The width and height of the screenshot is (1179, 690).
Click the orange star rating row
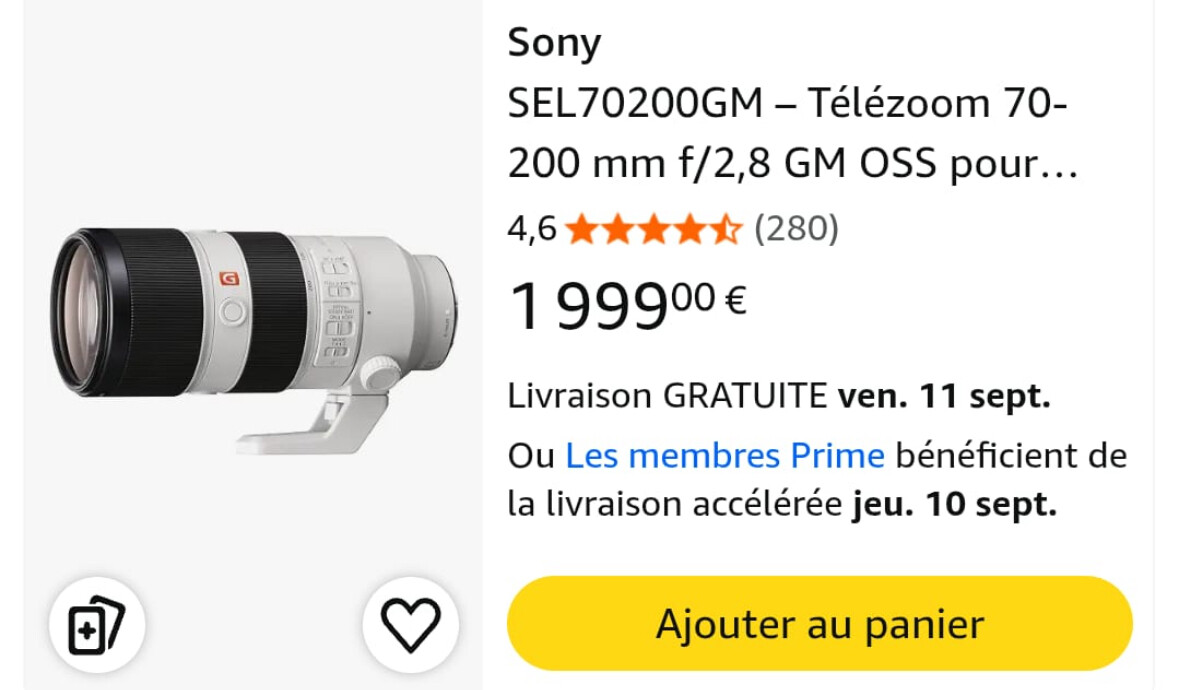pyautogui.click(x=653, y=228)
